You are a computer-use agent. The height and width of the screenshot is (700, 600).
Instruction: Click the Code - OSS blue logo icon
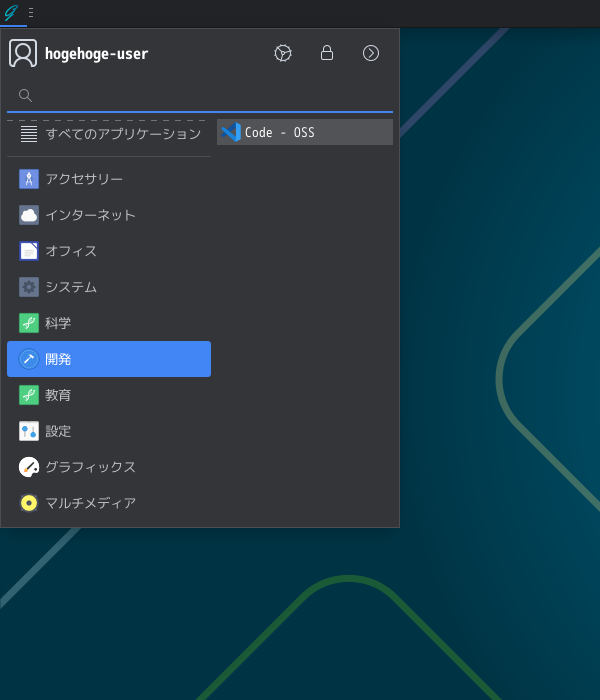click(x=231, y=132)
